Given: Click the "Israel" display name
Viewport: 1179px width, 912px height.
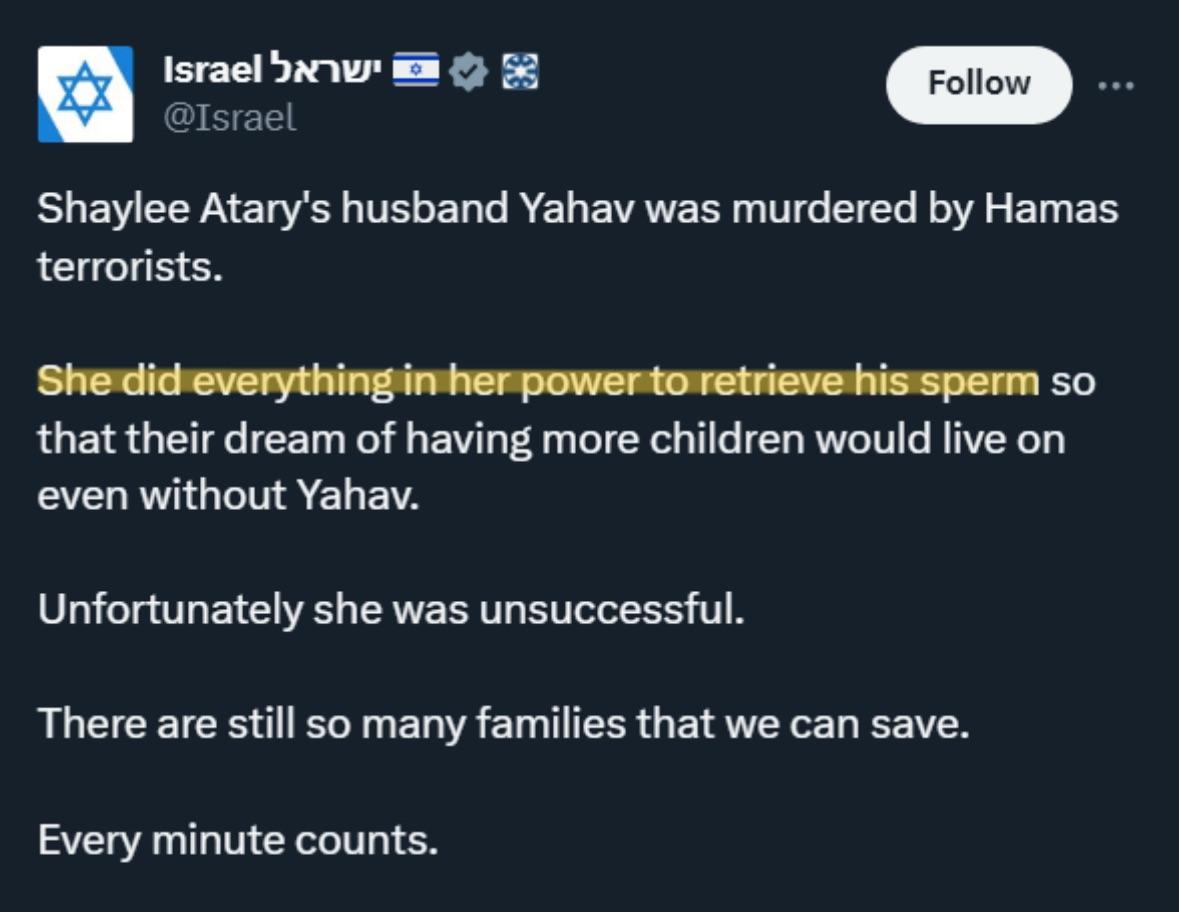Looking at the screenshot, I should point(210,71).
